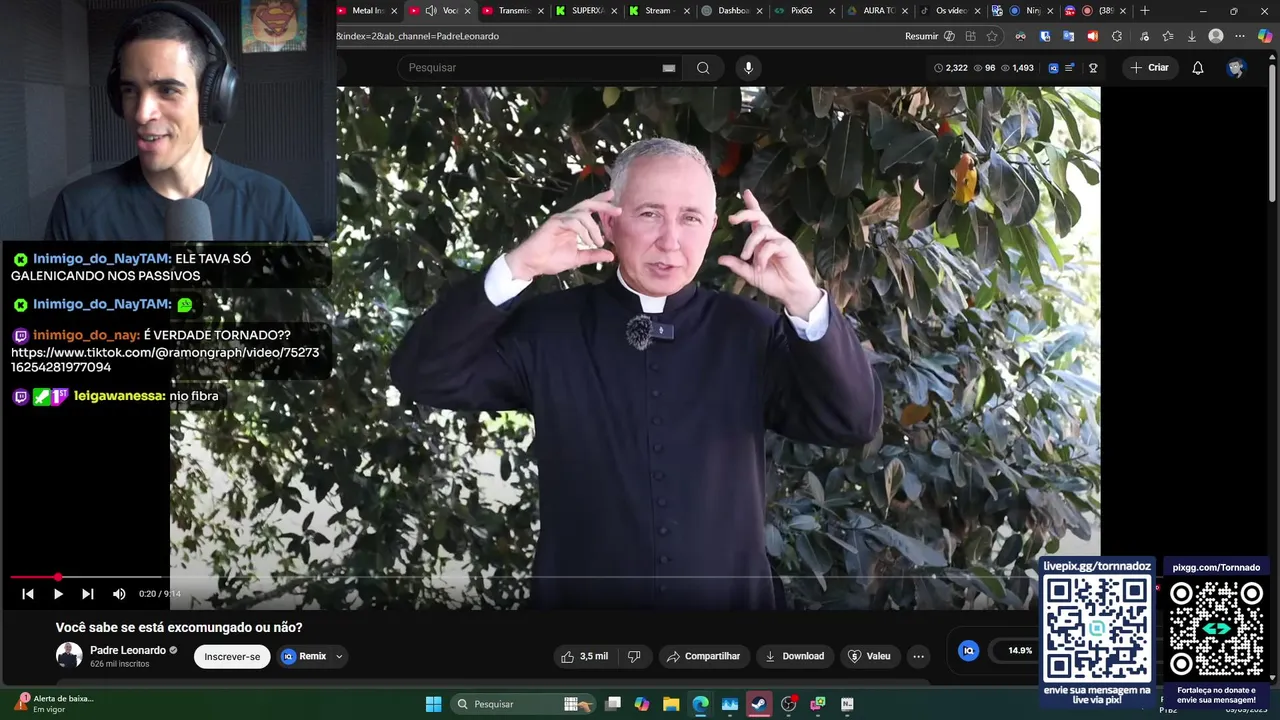Click the Download button
1280x720 pixels.
pyautogui.click(x=795, y=656)
